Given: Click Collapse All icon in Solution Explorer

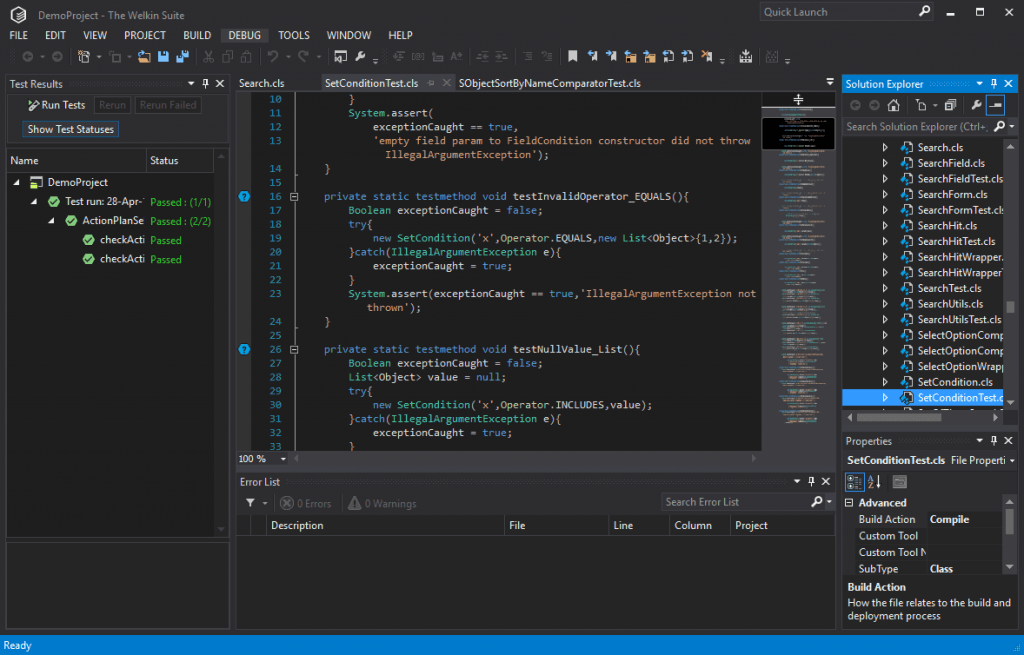Looking at the screenshot, I should [x=950, y=105].
